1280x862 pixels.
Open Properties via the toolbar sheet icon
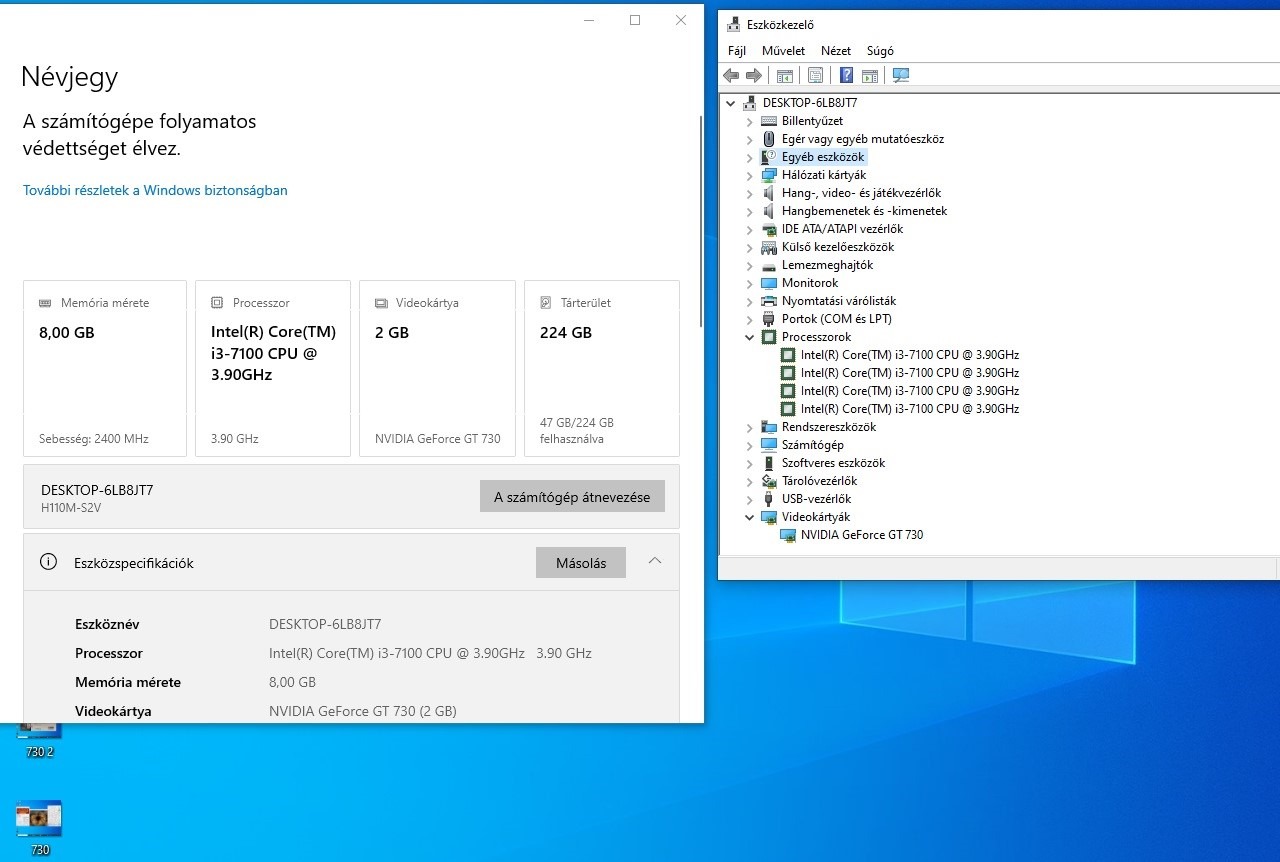coord(815,76)
